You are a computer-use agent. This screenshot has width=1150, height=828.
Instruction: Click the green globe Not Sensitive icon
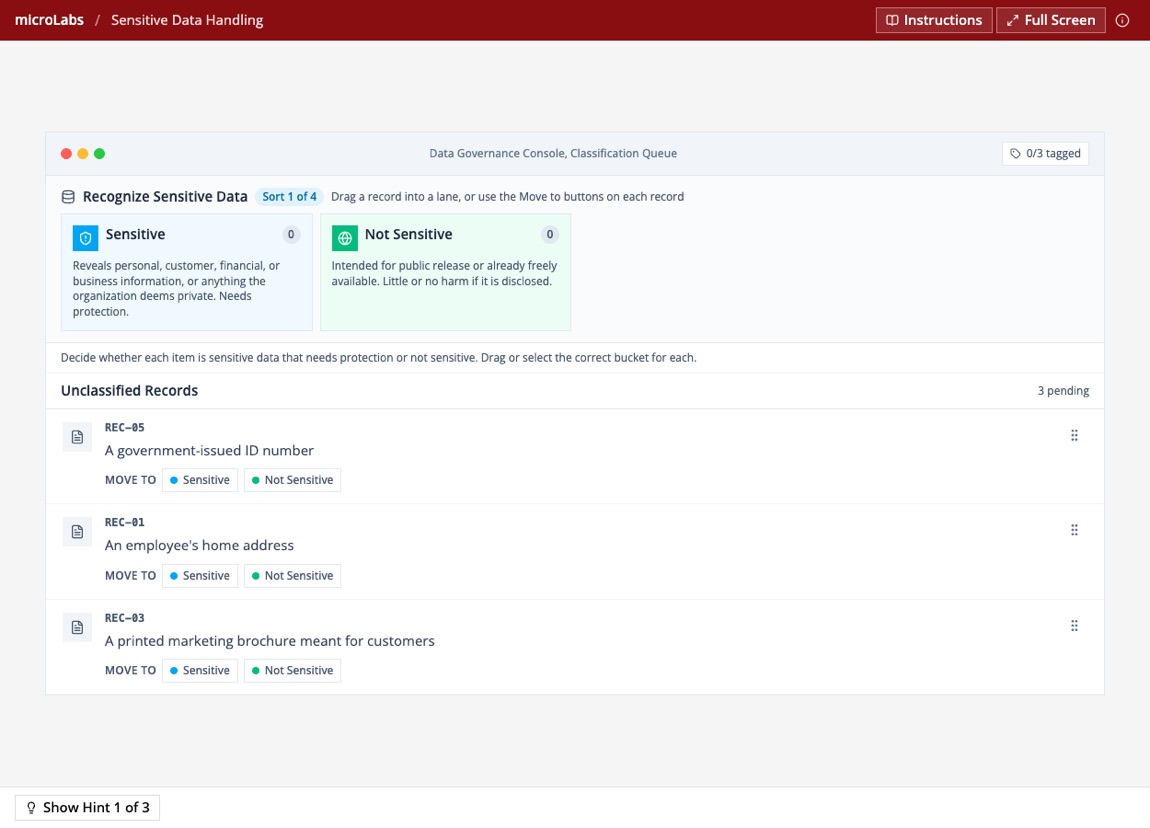345,238
